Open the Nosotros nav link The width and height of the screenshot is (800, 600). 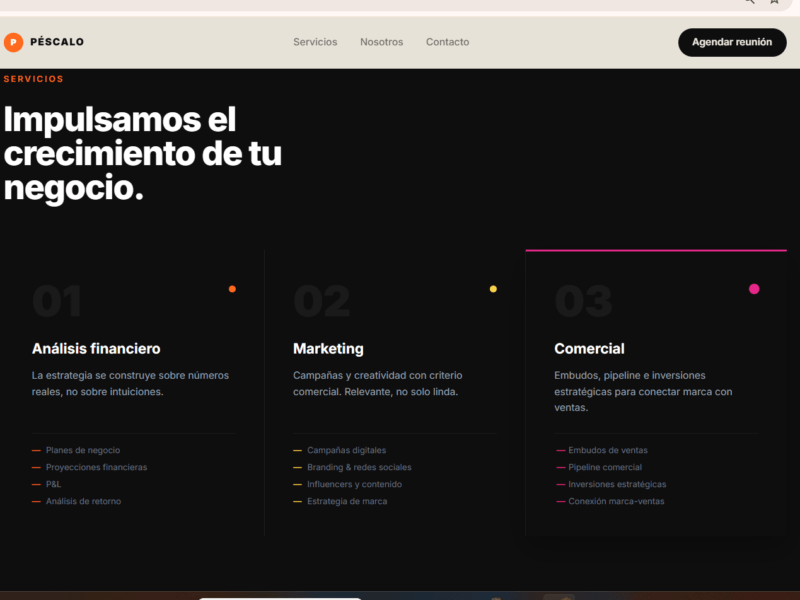point(381,42)
